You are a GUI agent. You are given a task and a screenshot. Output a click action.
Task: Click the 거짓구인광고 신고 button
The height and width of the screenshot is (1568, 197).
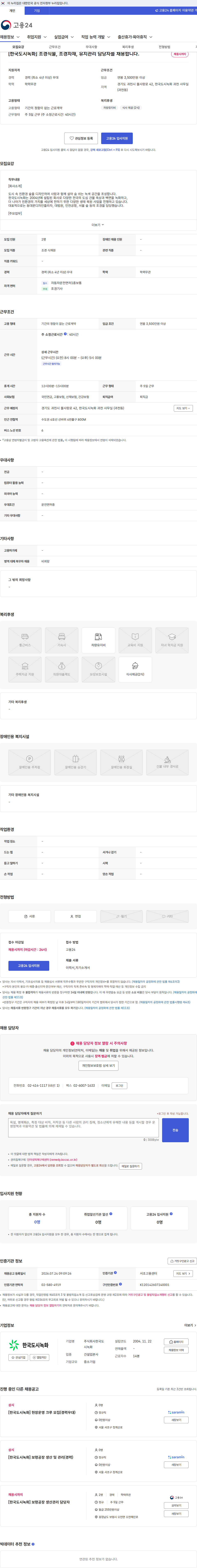[182, 1261]
